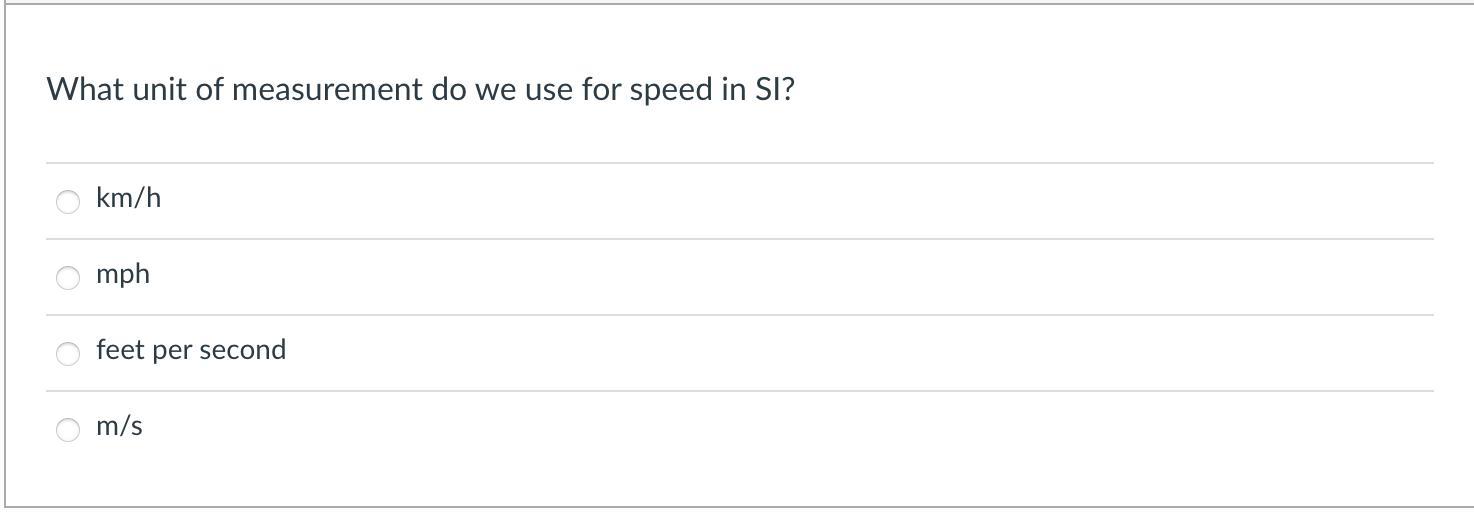Select the mph radio button

(68, 278)
